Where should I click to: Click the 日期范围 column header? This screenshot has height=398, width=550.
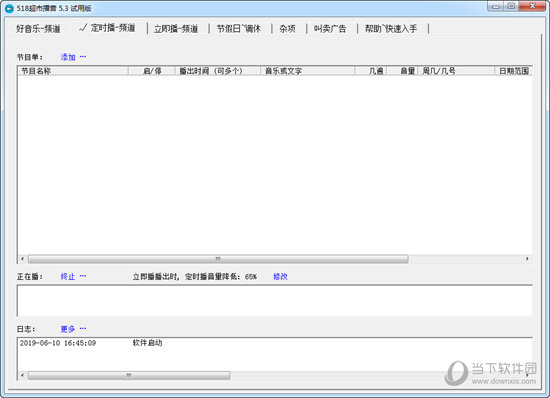(x=514, y=71)
